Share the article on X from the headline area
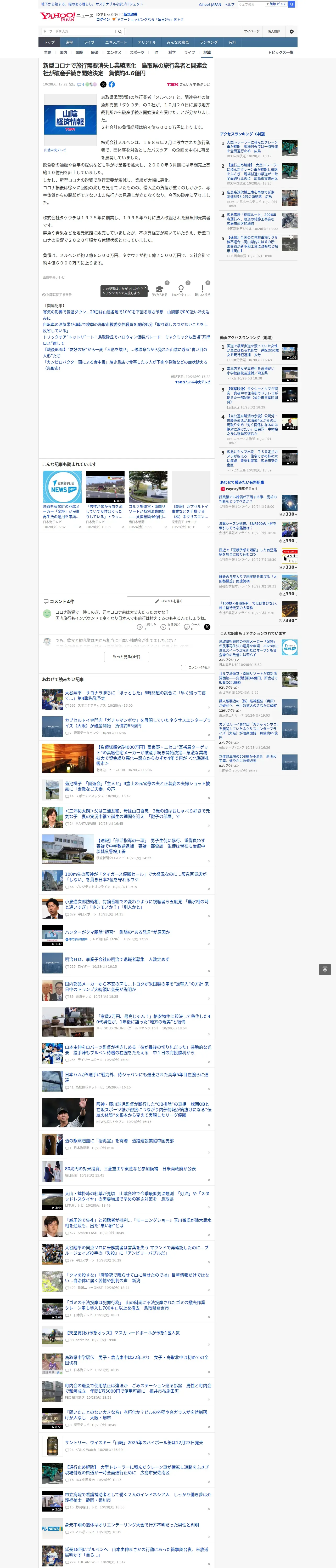 click(x=103, y=85)
